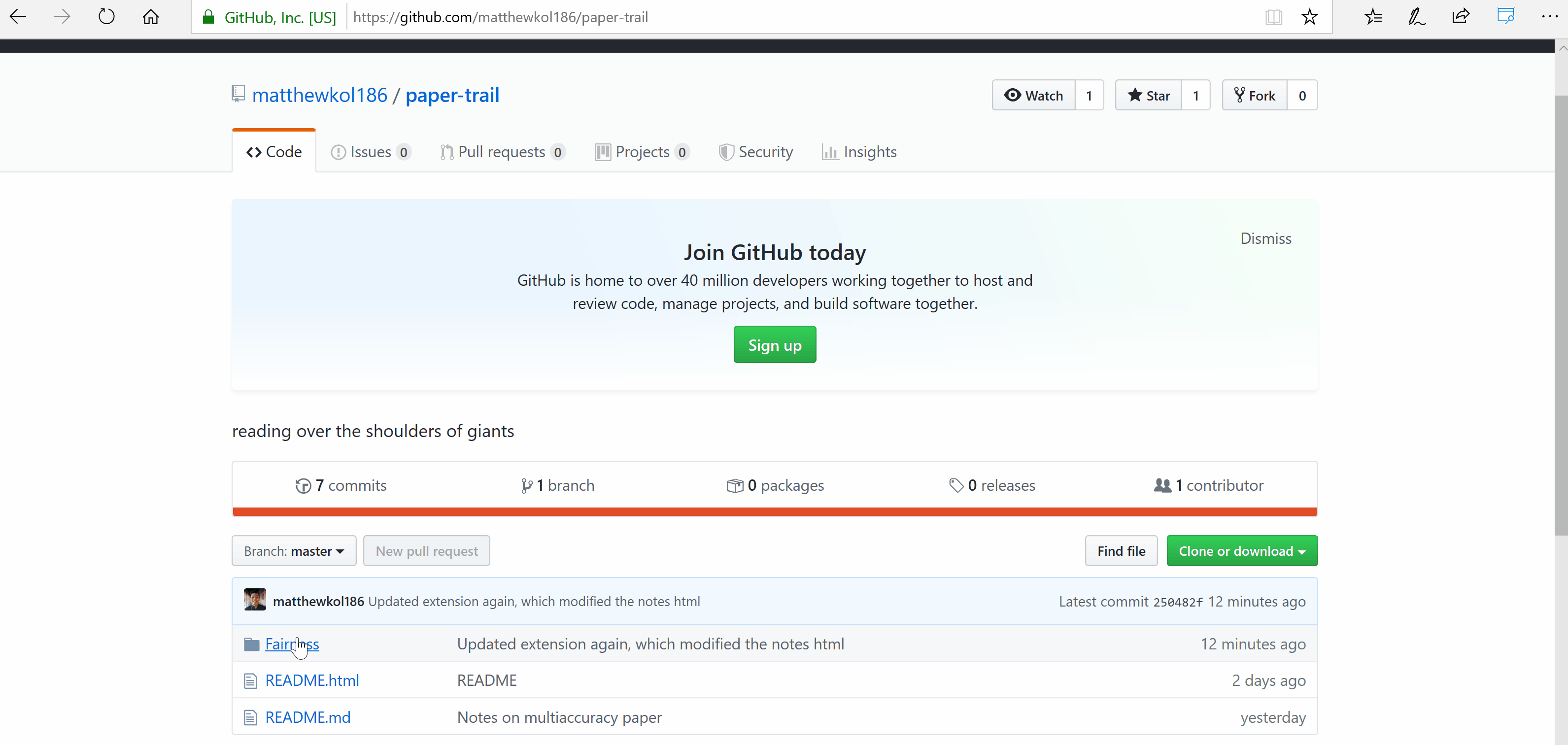
Task: Expand Clone or download dropdown
Action: [1242, 551]
